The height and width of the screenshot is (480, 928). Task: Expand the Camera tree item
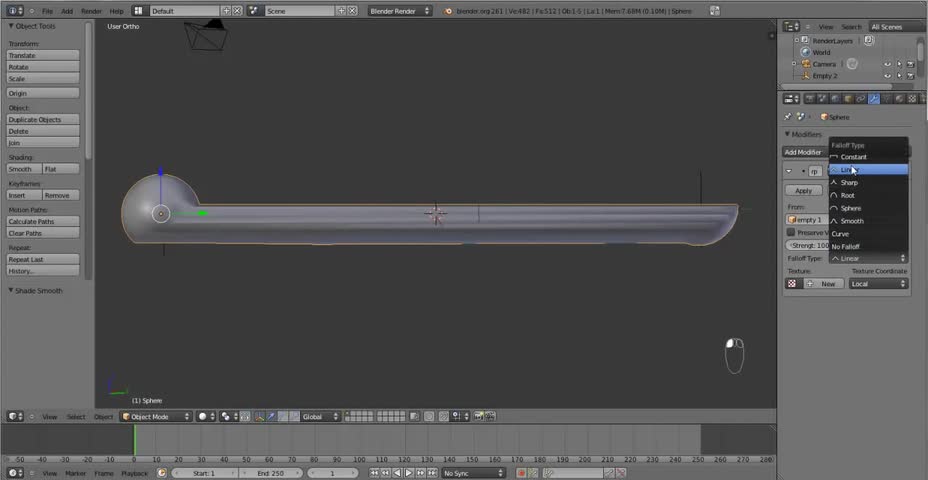point(794,64)
